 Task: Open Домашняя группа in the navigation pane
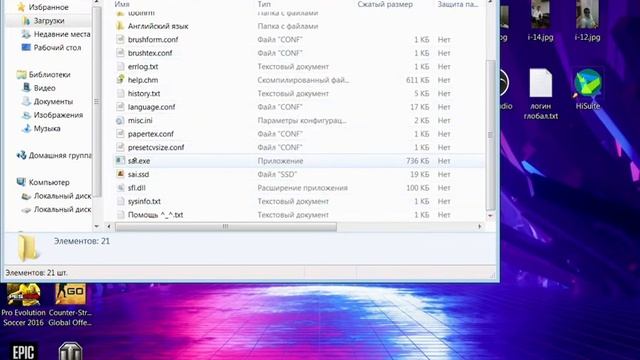pos(60,156)
